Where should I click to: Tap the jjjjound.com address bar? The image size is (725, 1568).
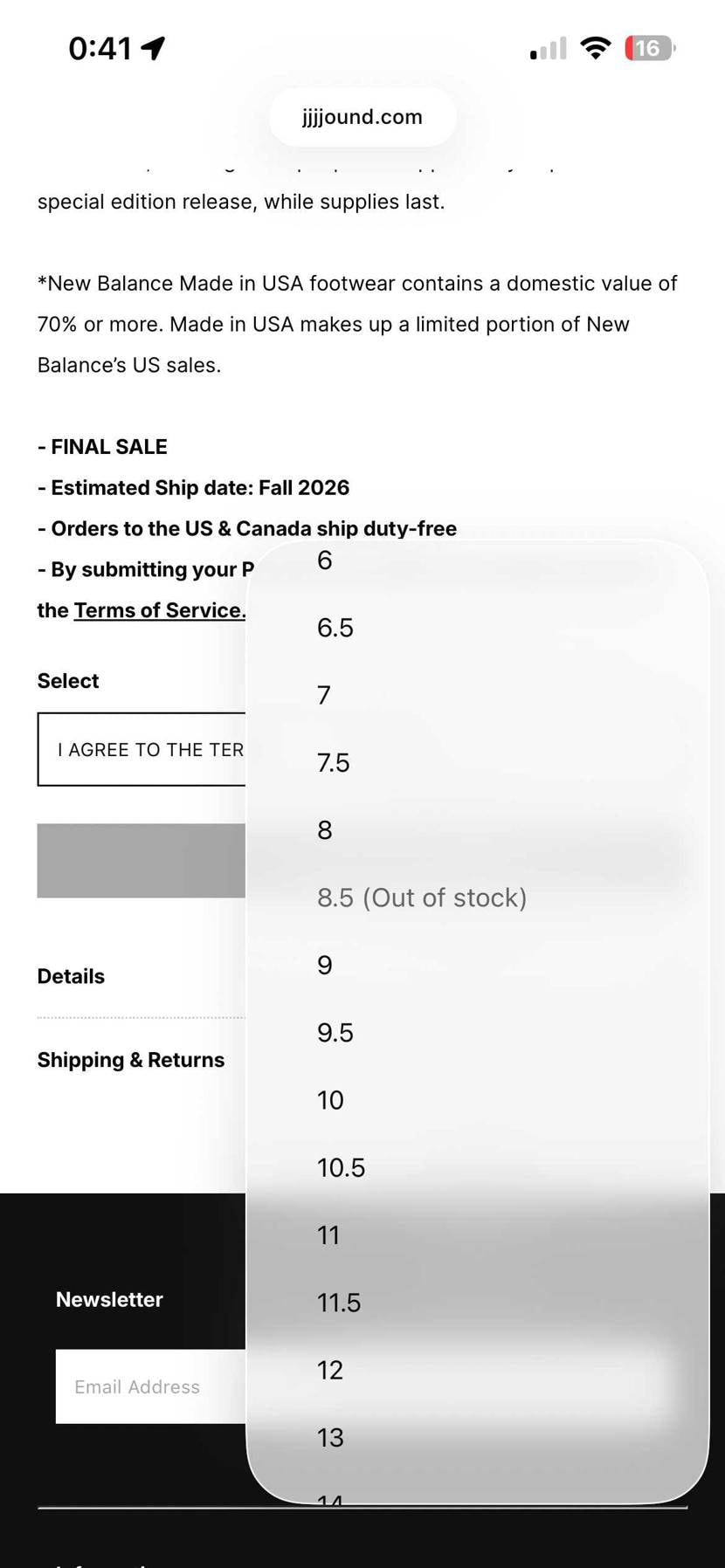[362, 117]
